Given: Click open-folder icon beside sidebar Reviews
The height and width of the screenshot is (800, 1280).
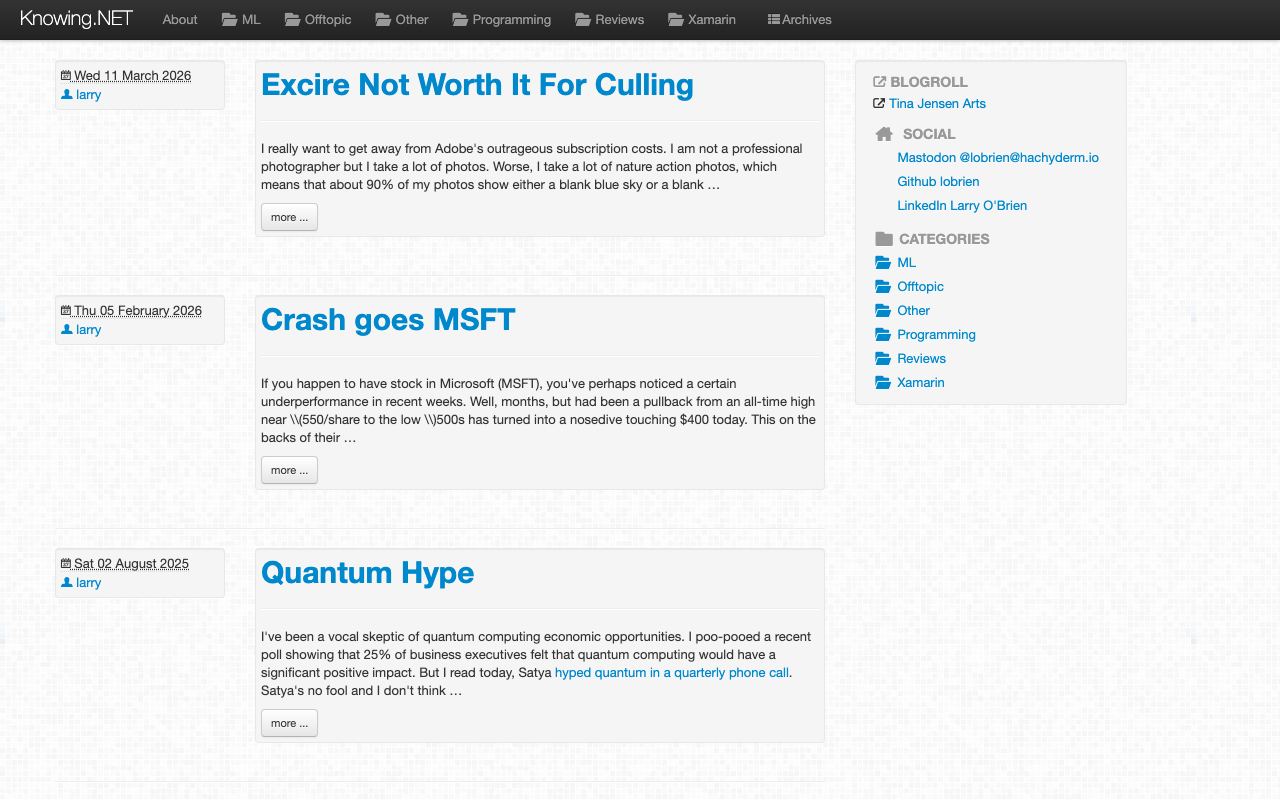Looking at the screenshot, I should point(883,358).
